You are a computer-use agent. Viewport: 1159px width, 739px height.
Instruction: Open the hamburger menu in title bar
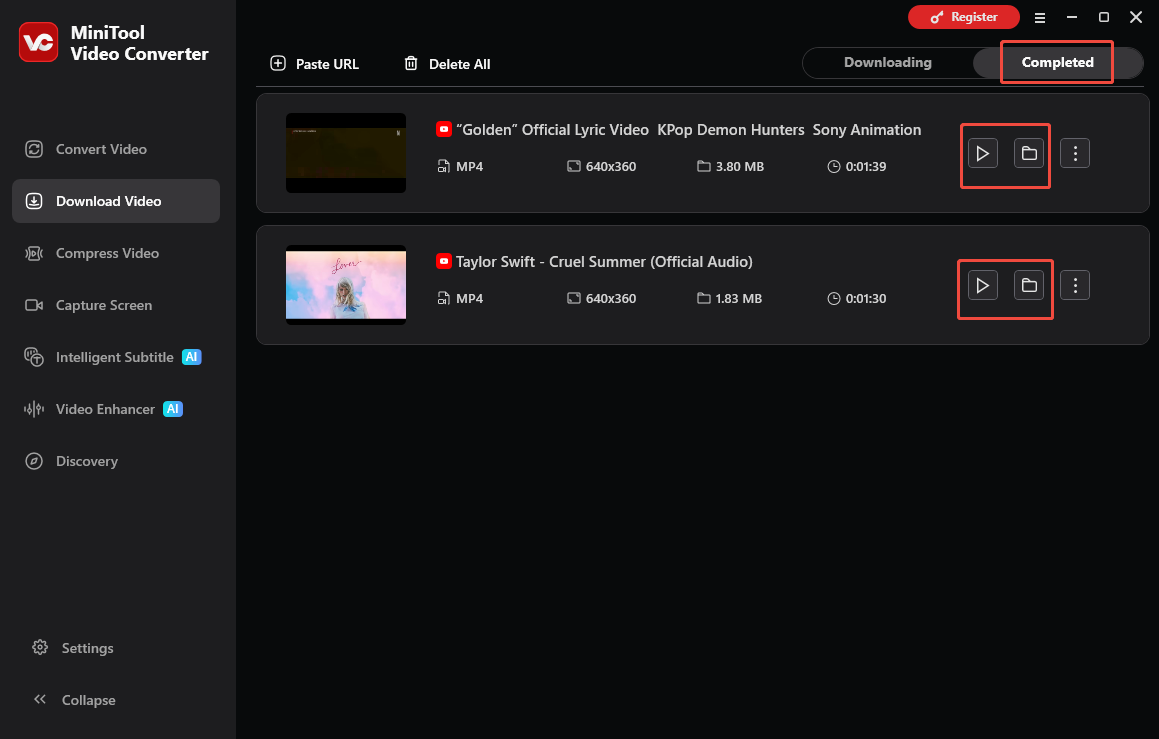point(1040,18)
